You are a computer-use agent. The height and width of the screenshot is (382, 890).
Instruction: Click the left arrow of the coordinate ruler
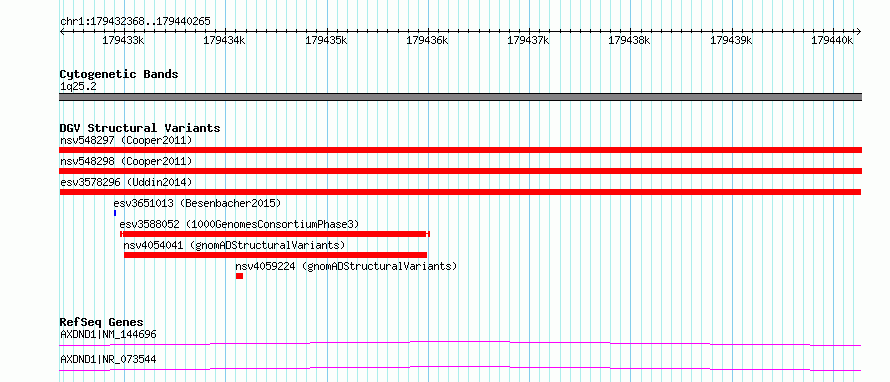62,31
